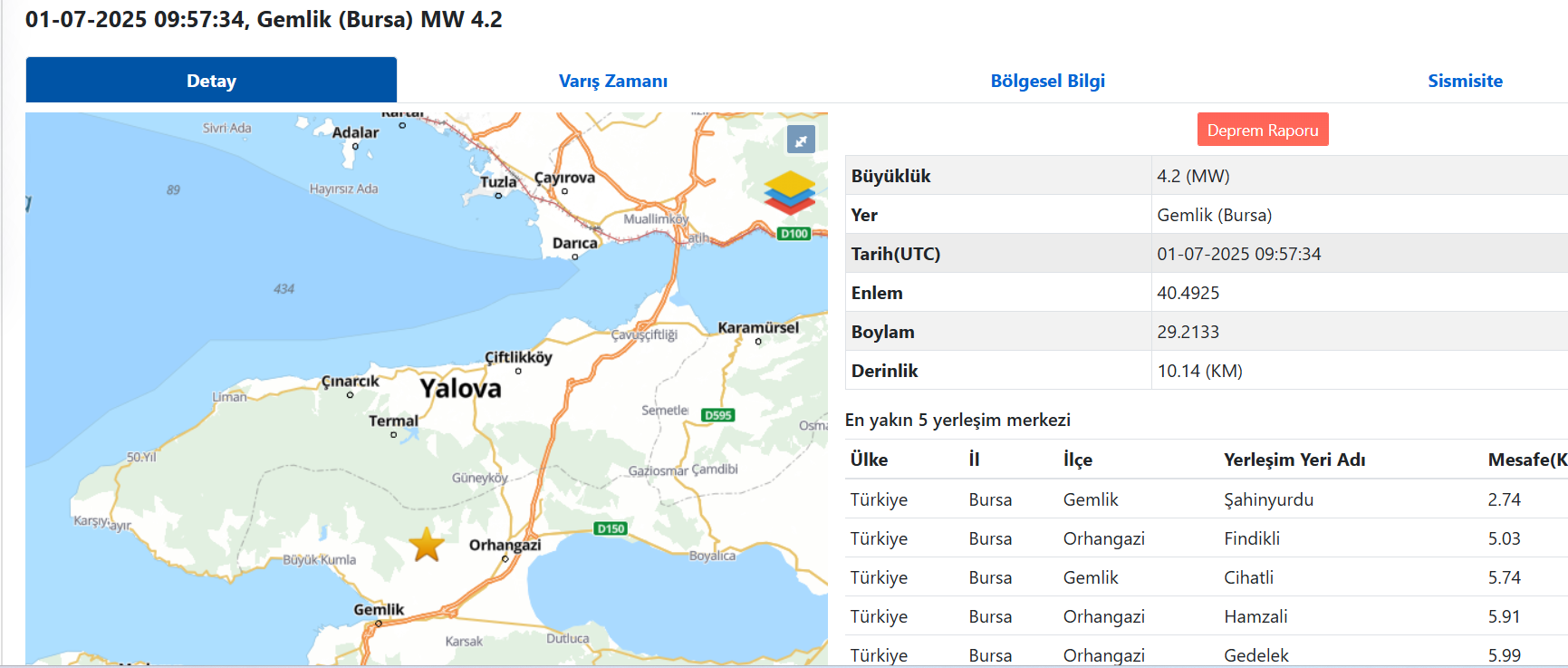
Task: Switch to the Varış Zamanı tab
Action: (613, 81)
